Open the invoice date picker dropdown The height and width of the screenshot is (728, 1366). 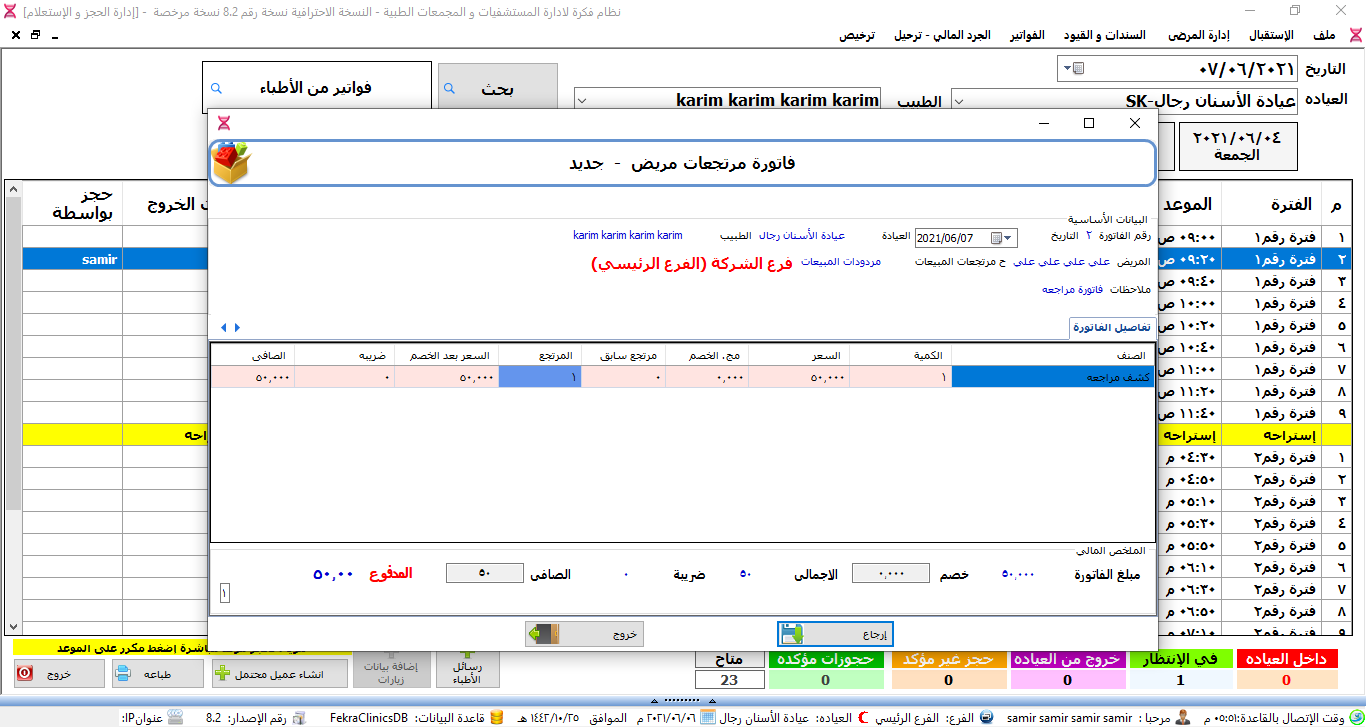pos(1008,238)
